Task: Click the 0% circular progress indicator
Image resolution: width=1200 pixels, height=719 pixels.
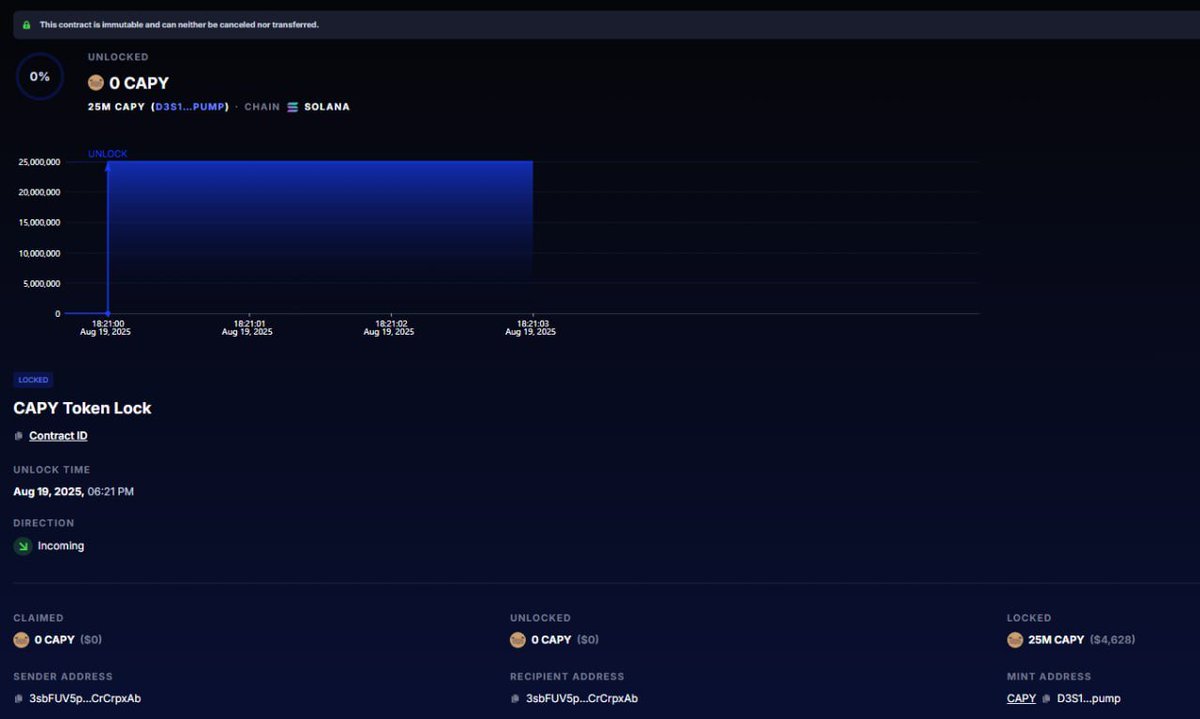Action: coord(39,76)
